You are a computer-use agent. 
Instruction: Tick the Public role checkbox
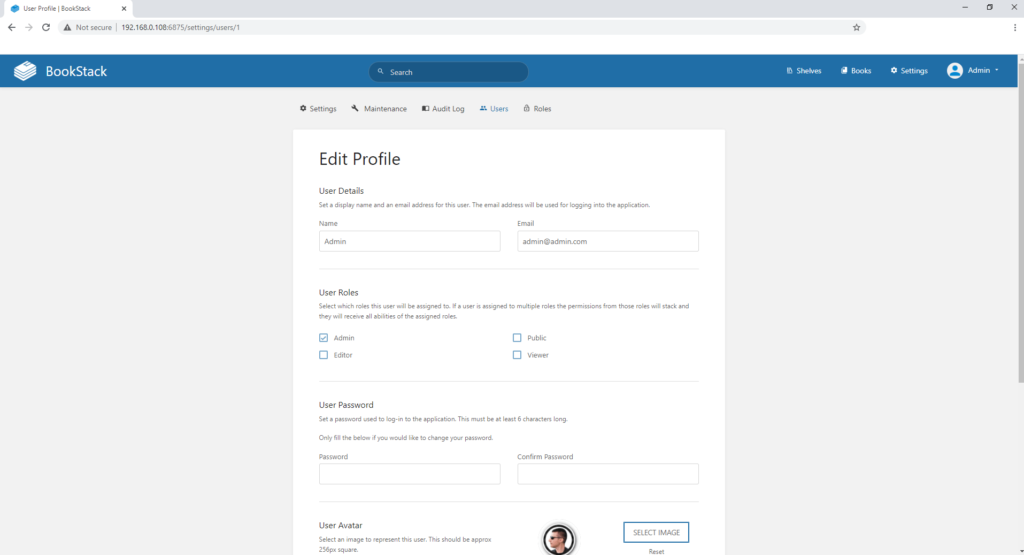[517, 338]
